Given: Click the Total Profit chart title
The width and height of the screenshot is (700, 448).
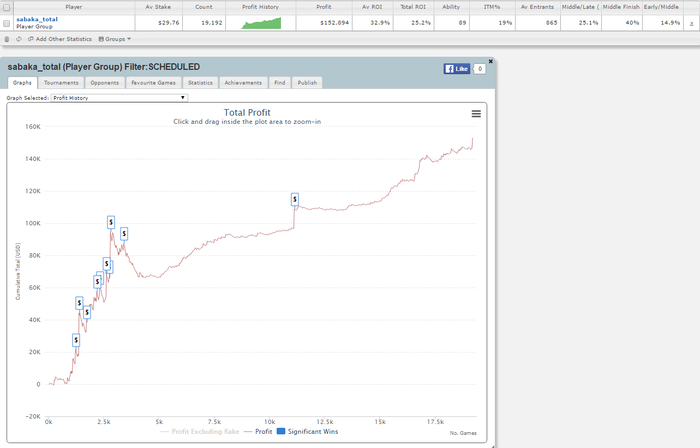Looking at the screenshot, I should click(x=247, y=112).
